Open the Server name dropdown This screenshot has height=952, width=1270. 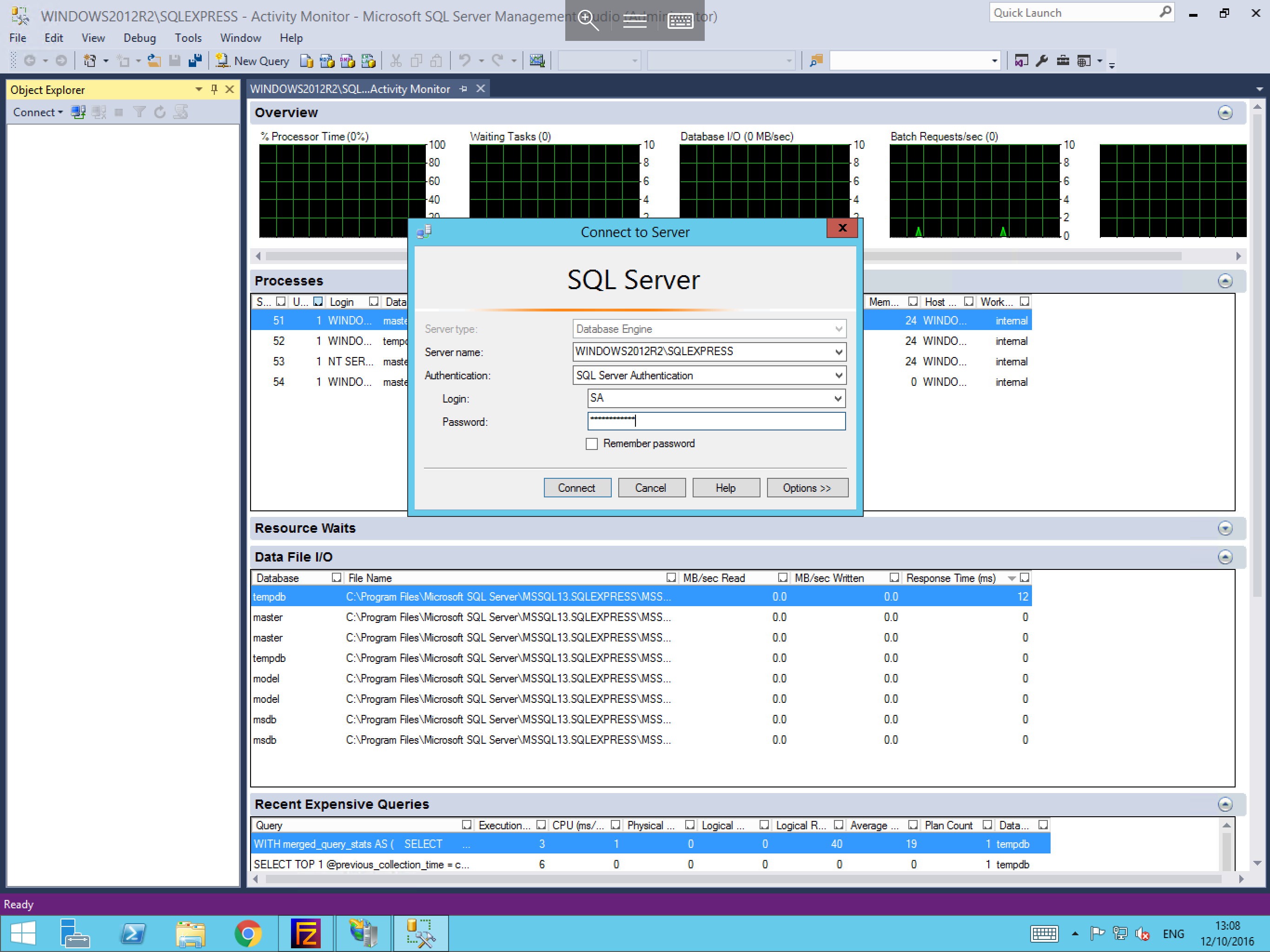pos(839,352)
